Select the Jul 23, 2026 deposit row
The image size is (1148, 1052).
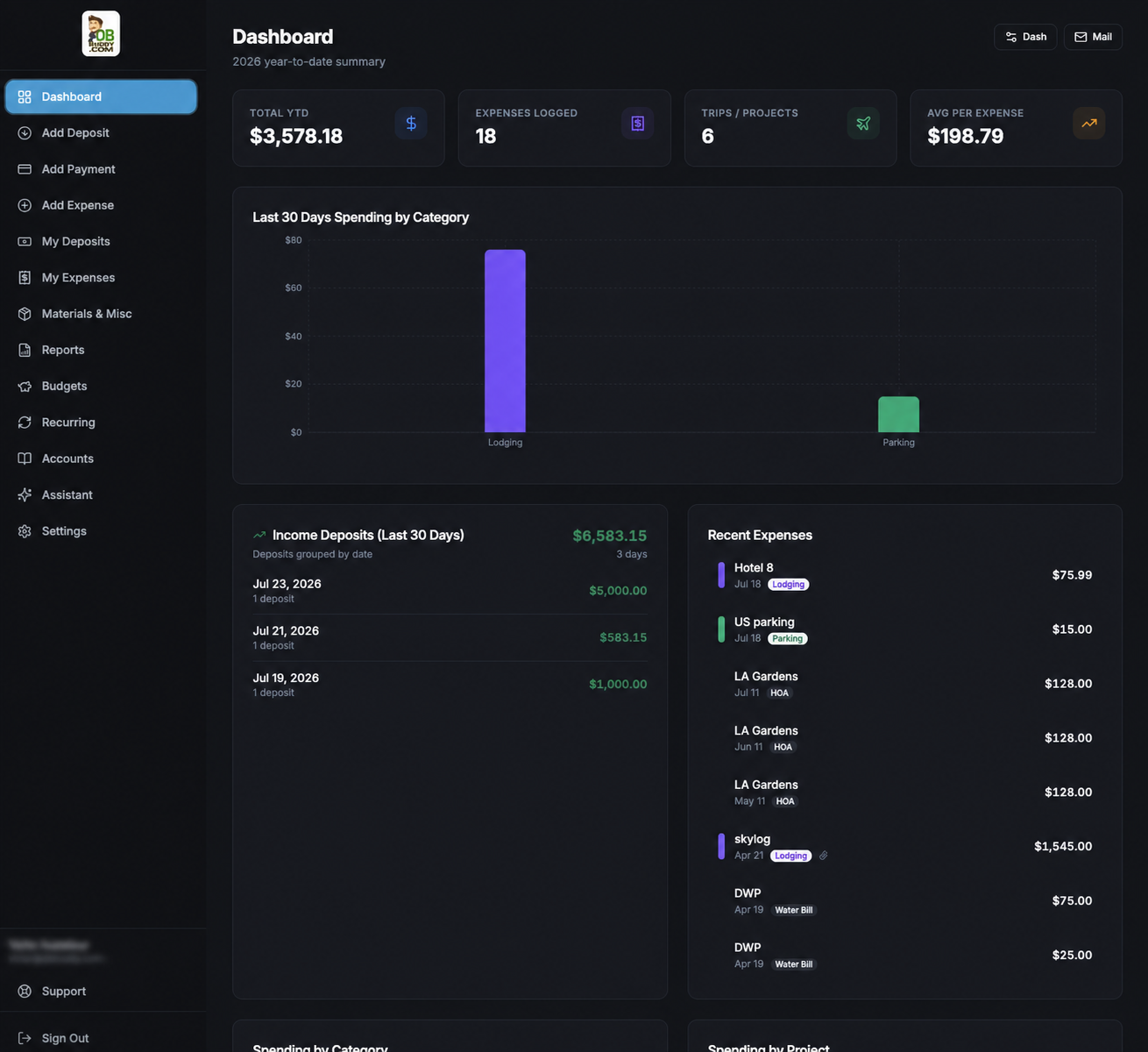click(x=450, y=590)
